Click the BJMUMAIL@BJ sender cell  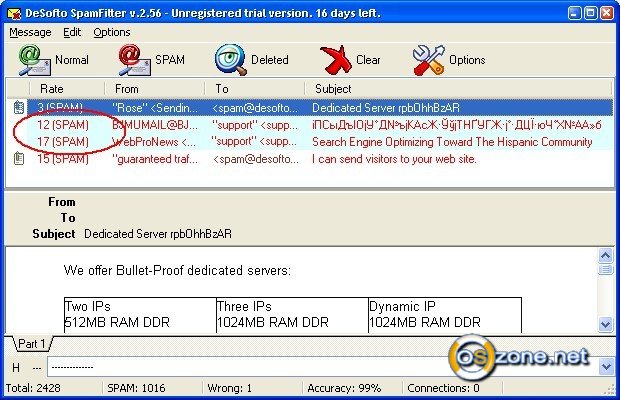coord(155,125)
